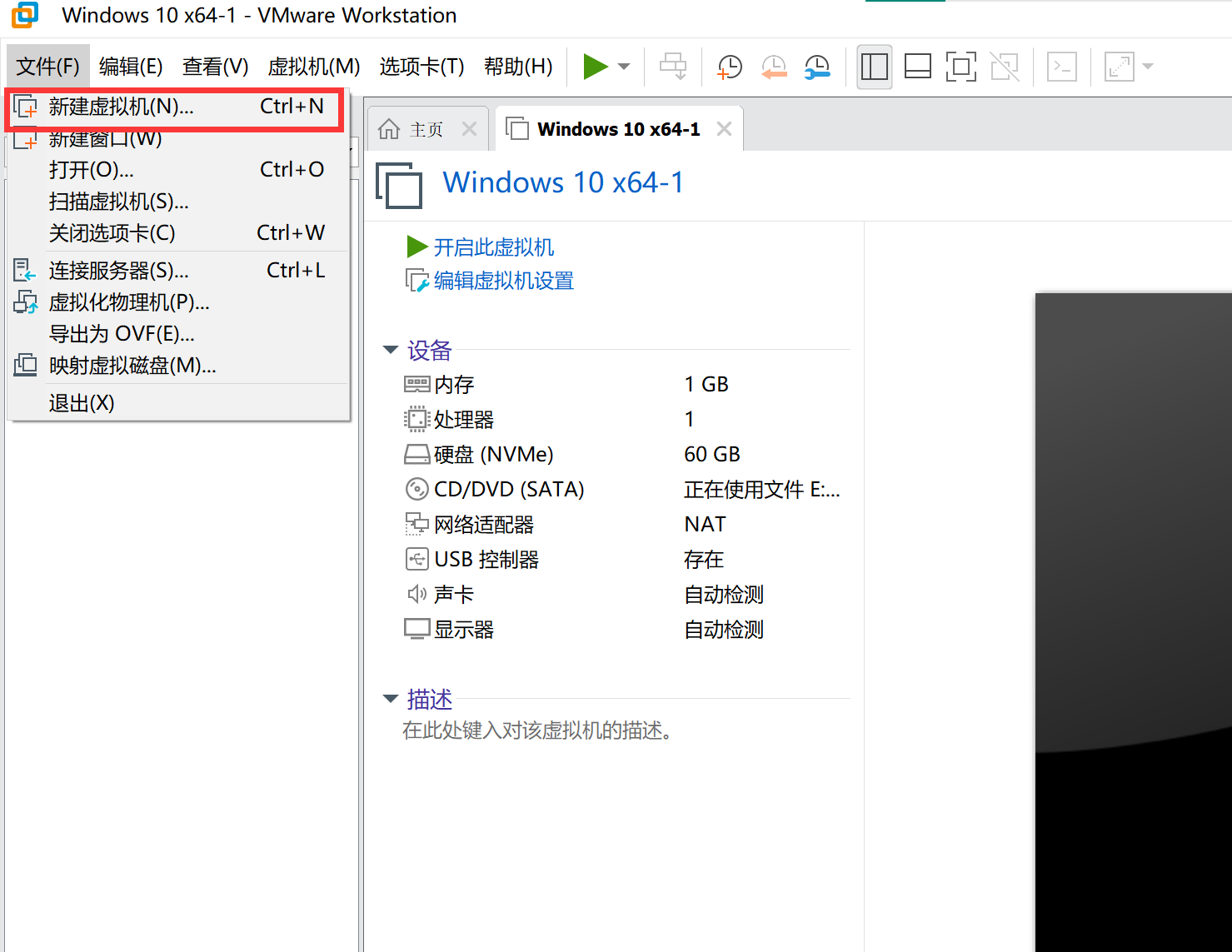Image resolution: width=1232 pixels, height=952 pixels.
Task: Choose 映射虚拟磁盘(M)... menu entry
Action: pyautogui.click(x=177, y=366)
